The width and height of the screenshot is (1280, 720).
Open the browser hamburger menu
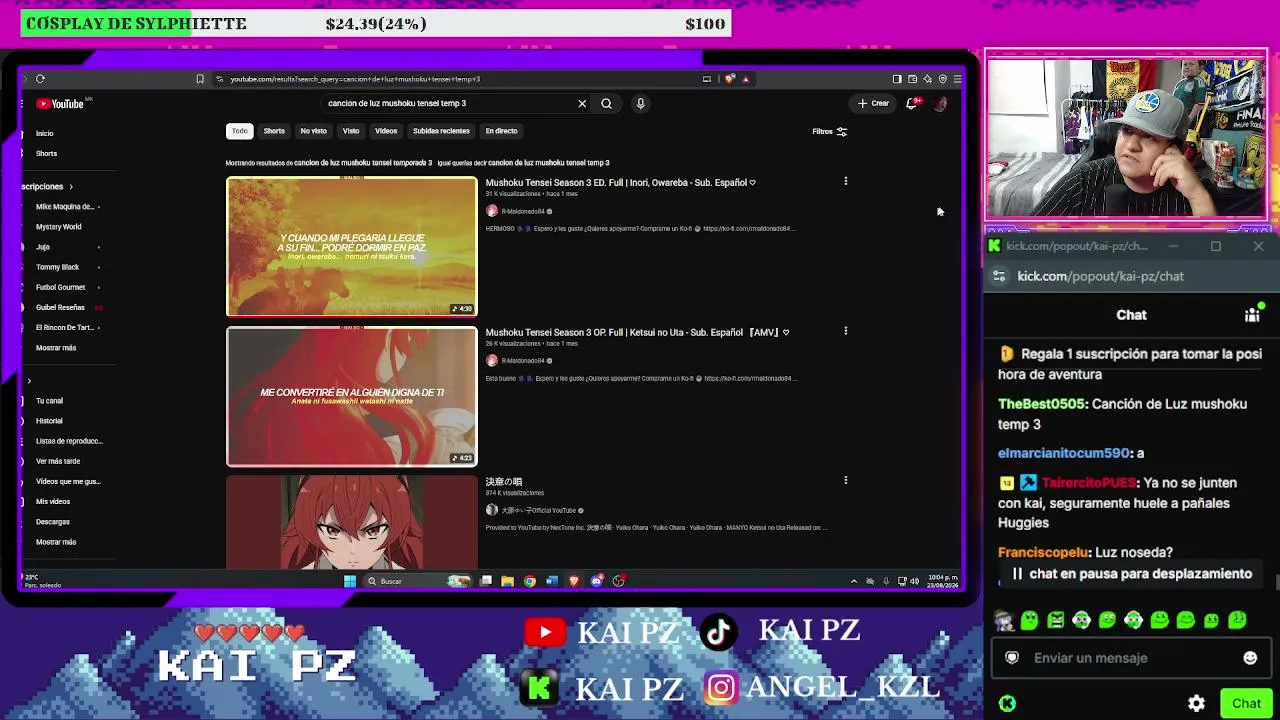[957, 79]
